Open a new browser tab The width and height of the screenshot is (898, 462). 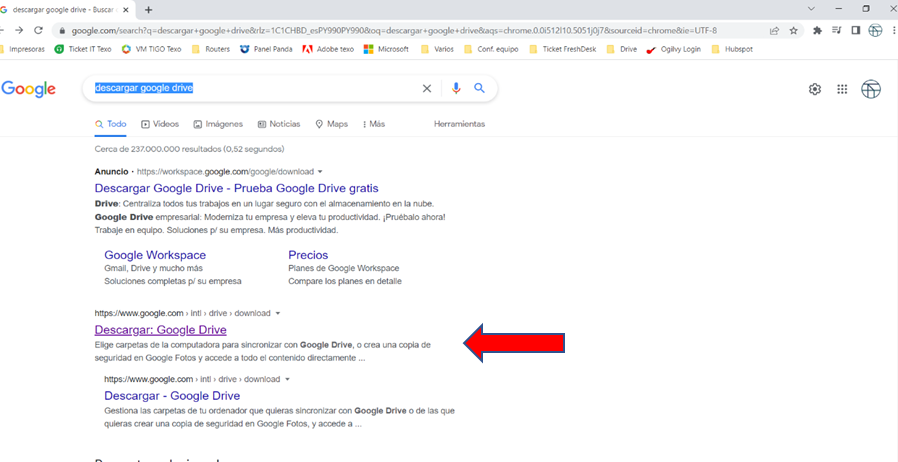click(149, 10)
